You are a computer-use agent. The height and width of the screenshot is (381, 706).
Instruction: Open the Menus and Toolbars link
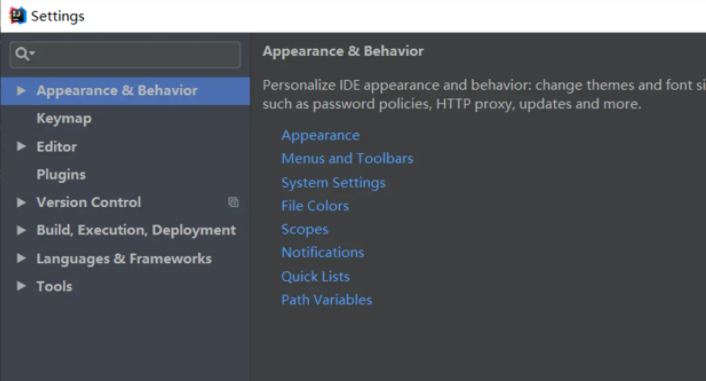pyautogui.click(x=347, y=159)
